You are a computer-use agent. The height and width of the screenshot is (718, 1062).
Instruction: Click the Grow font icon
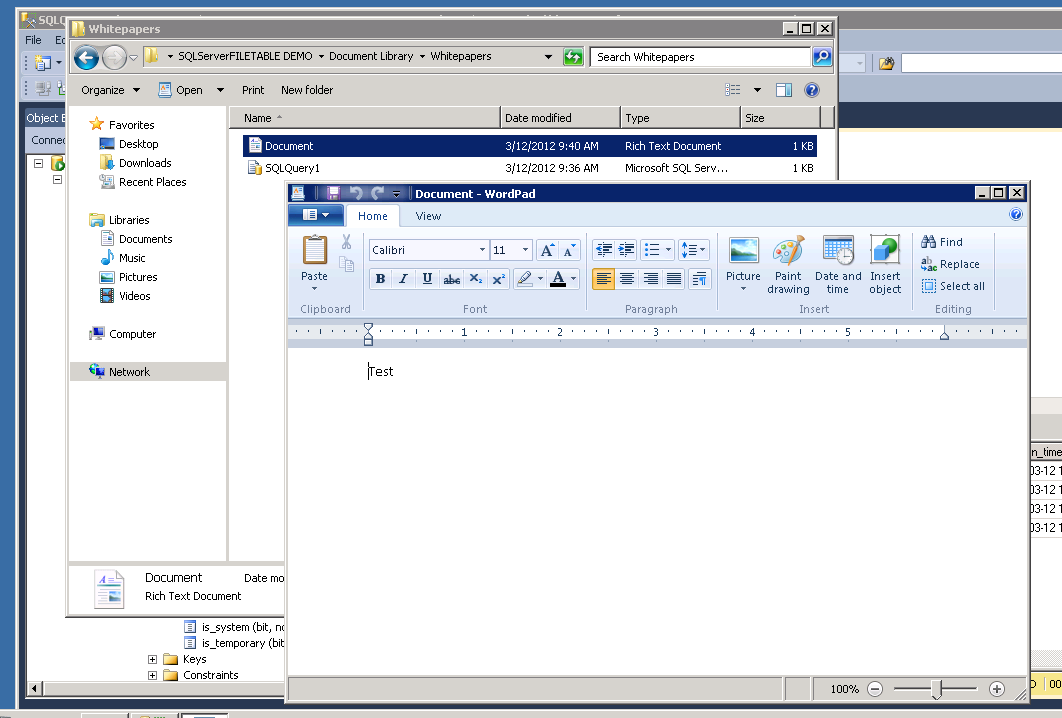(x=547, y=250)
